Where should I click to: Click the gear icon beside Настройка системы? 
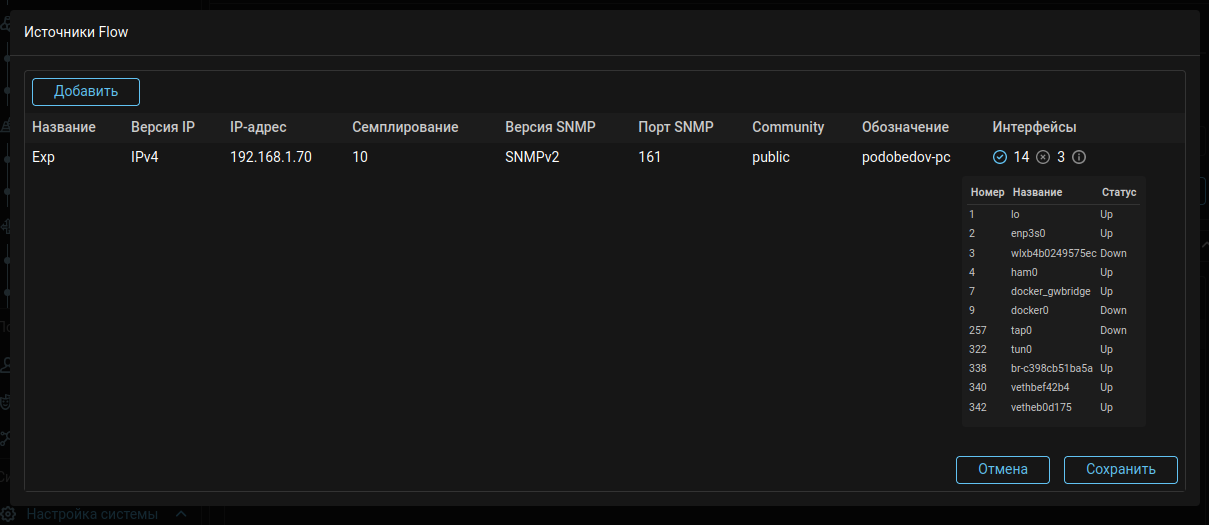(x=9, y=514)
